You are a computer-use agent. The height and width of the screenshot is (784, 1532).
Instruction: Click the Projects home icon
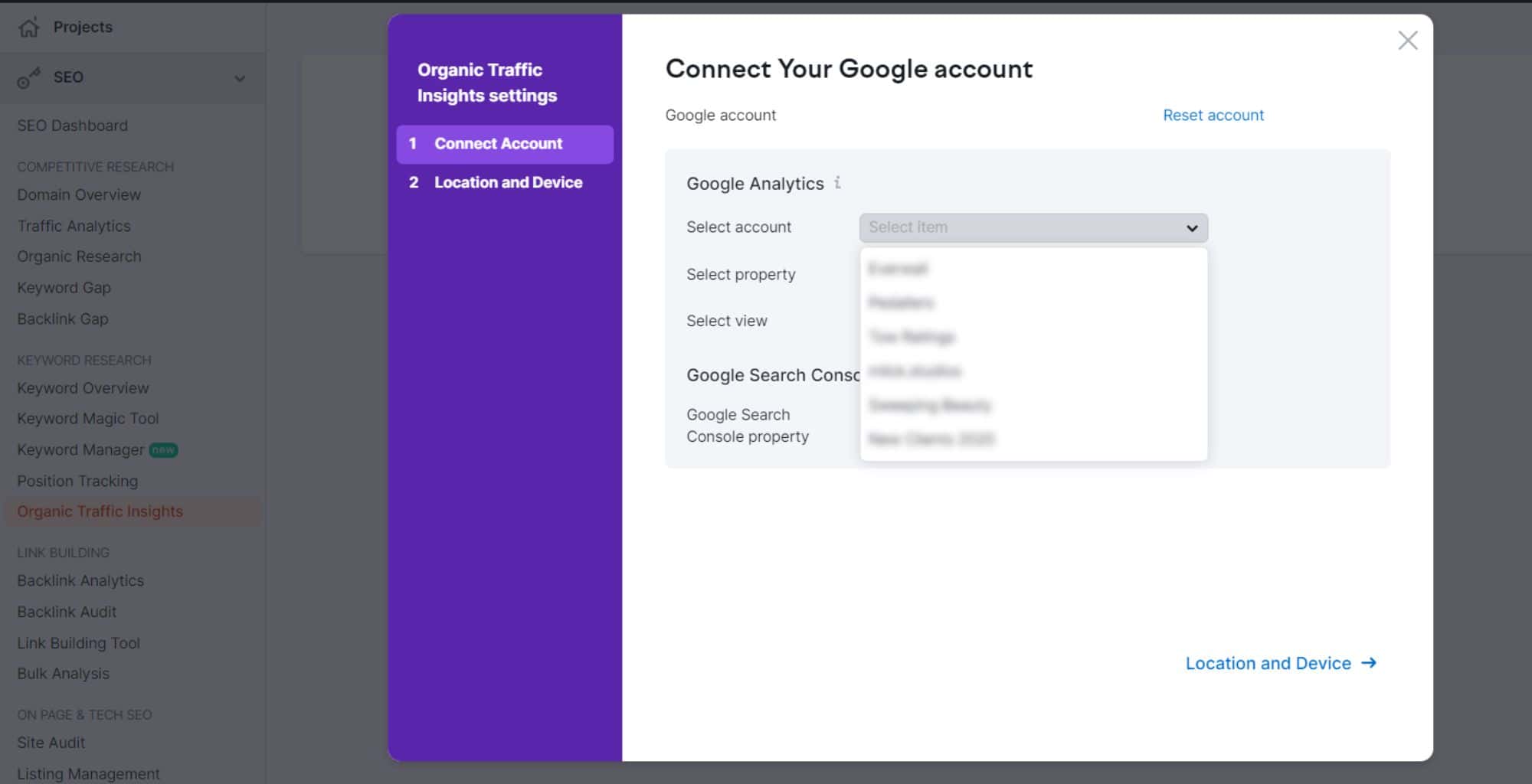click(28, 28)
